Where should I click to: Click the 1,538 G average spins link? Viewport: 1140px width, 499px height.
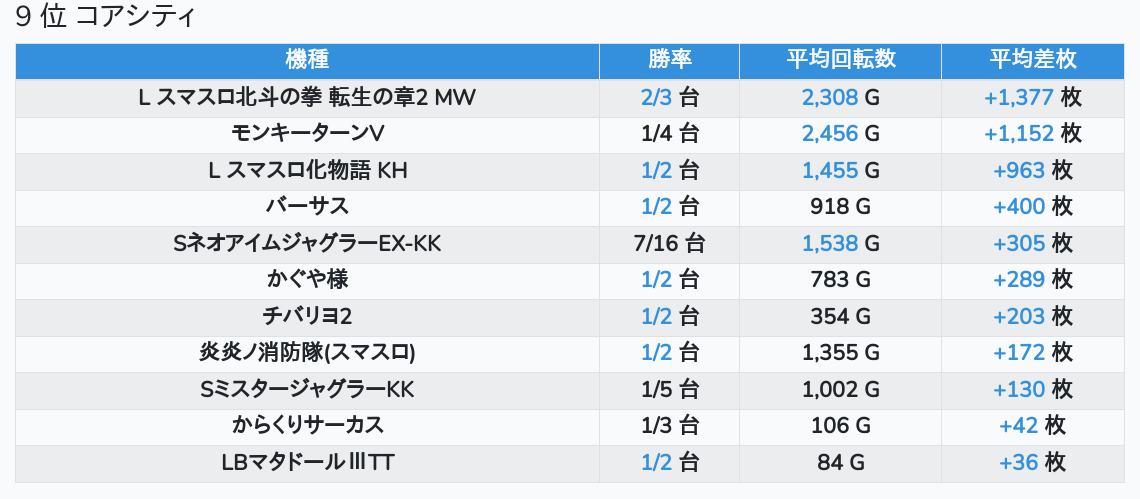(829, 243)
